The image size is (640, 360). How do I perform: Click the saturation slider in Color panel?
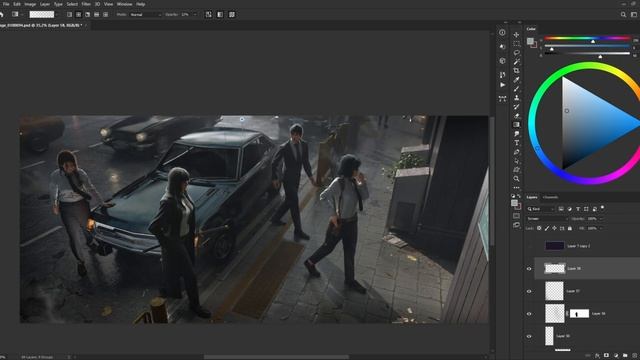pyautogui.click(x=587, y=46)
